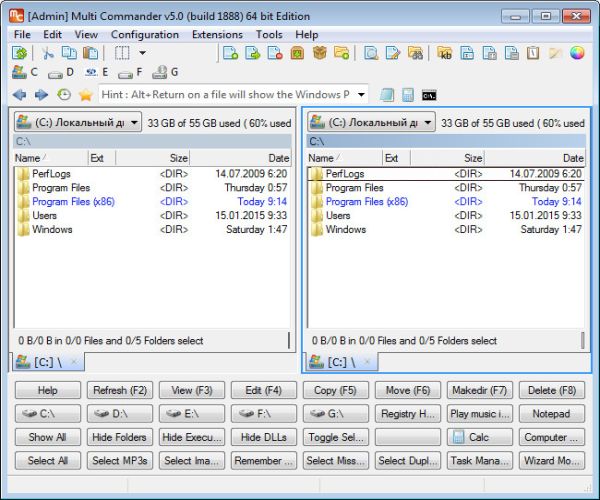Click the Copy toolbar icon
600x500 pixels.
pyautogui.click(x=69, y=53)
